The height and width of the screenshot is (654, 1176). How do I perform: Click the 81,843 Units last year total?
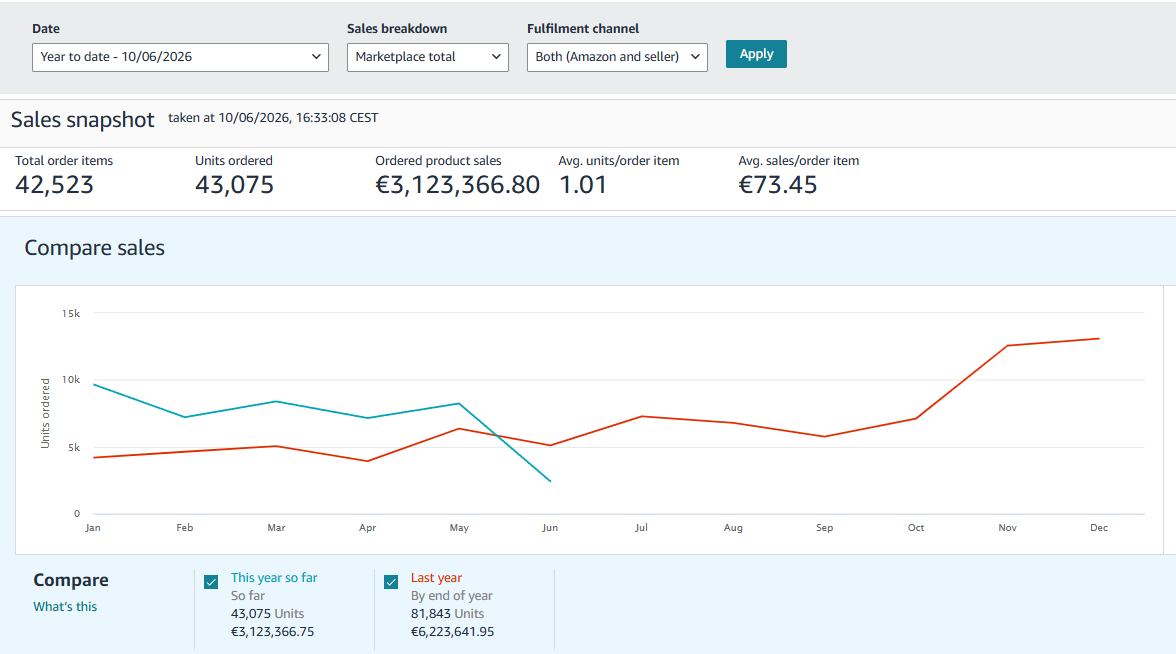(x=447, y=614)
